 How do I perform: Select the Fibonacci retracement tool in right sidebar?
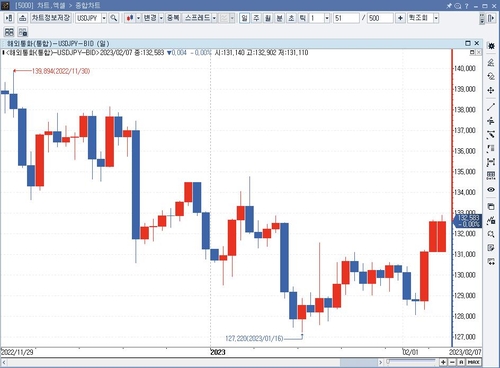click(x=491, y=149)
